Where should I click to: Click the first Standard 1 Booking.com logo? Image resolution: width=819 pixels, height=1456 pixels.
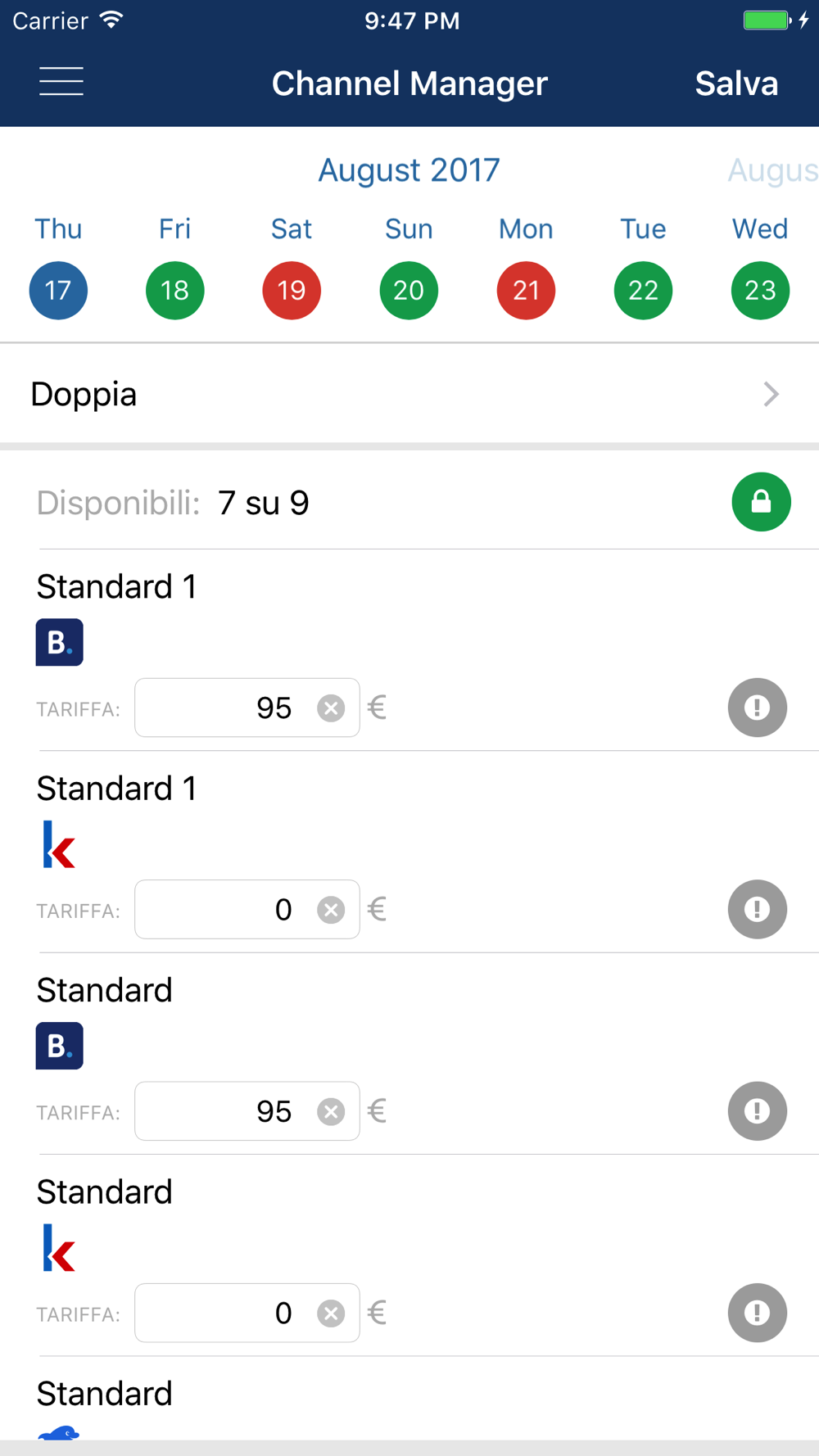coord(60,642)
